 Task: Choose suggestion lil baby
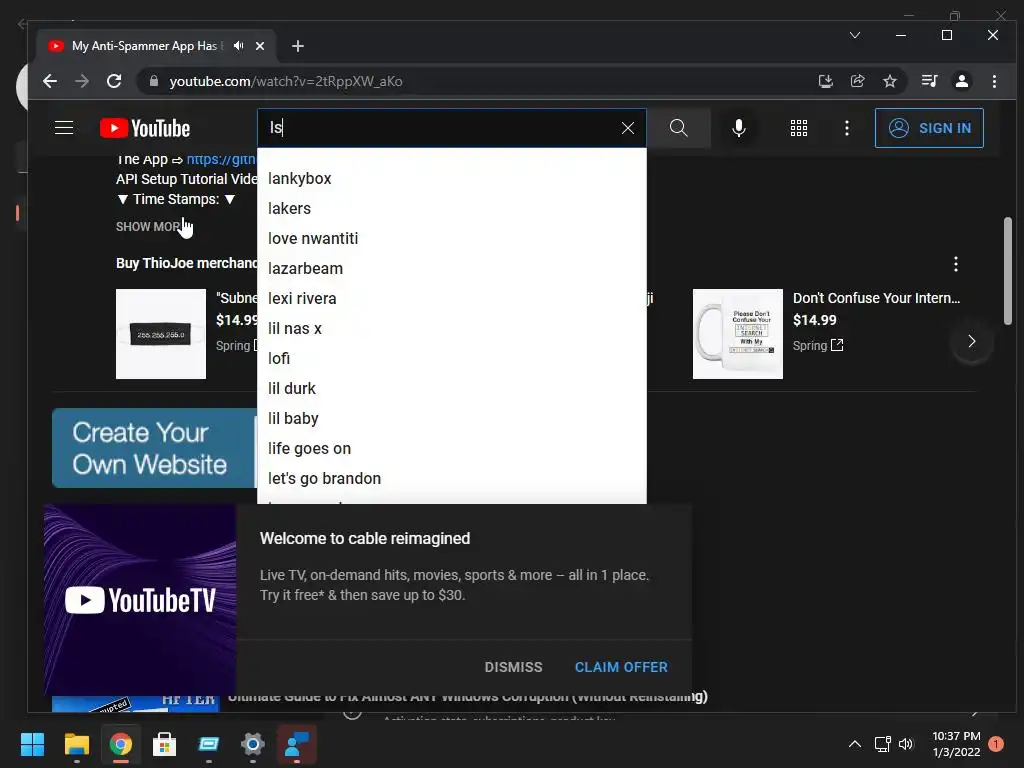click(x=452, y=419)
